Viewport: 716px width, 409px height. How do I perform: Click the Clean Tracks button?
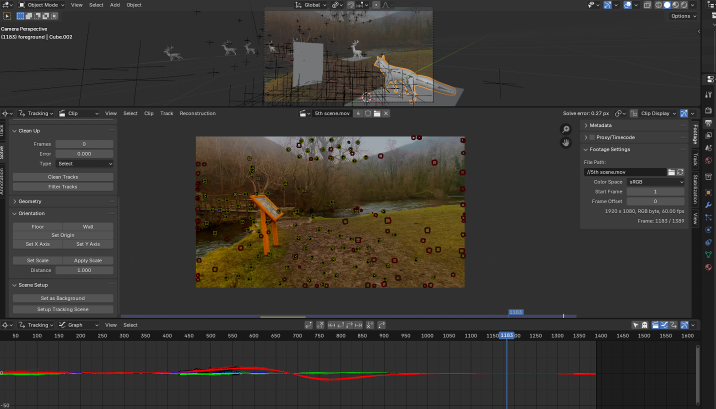(63, 177)
